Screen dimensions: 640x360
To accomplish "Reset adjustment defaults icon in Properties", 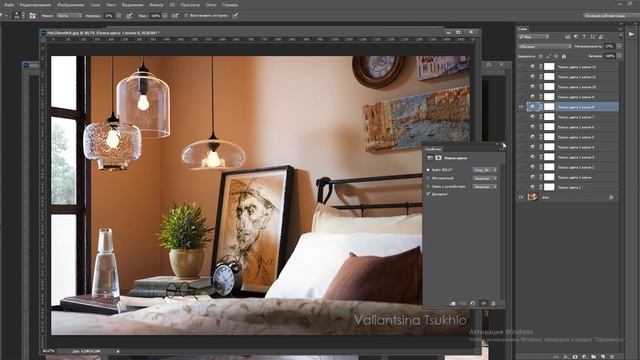I will 473,303.
